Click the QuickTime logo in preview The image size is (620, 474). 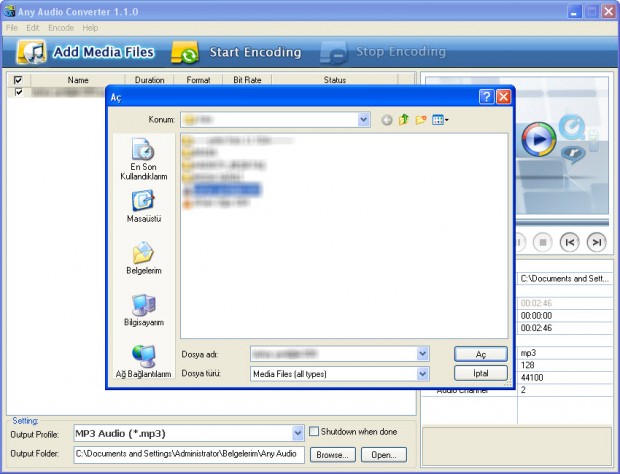(x=572, y=127)
